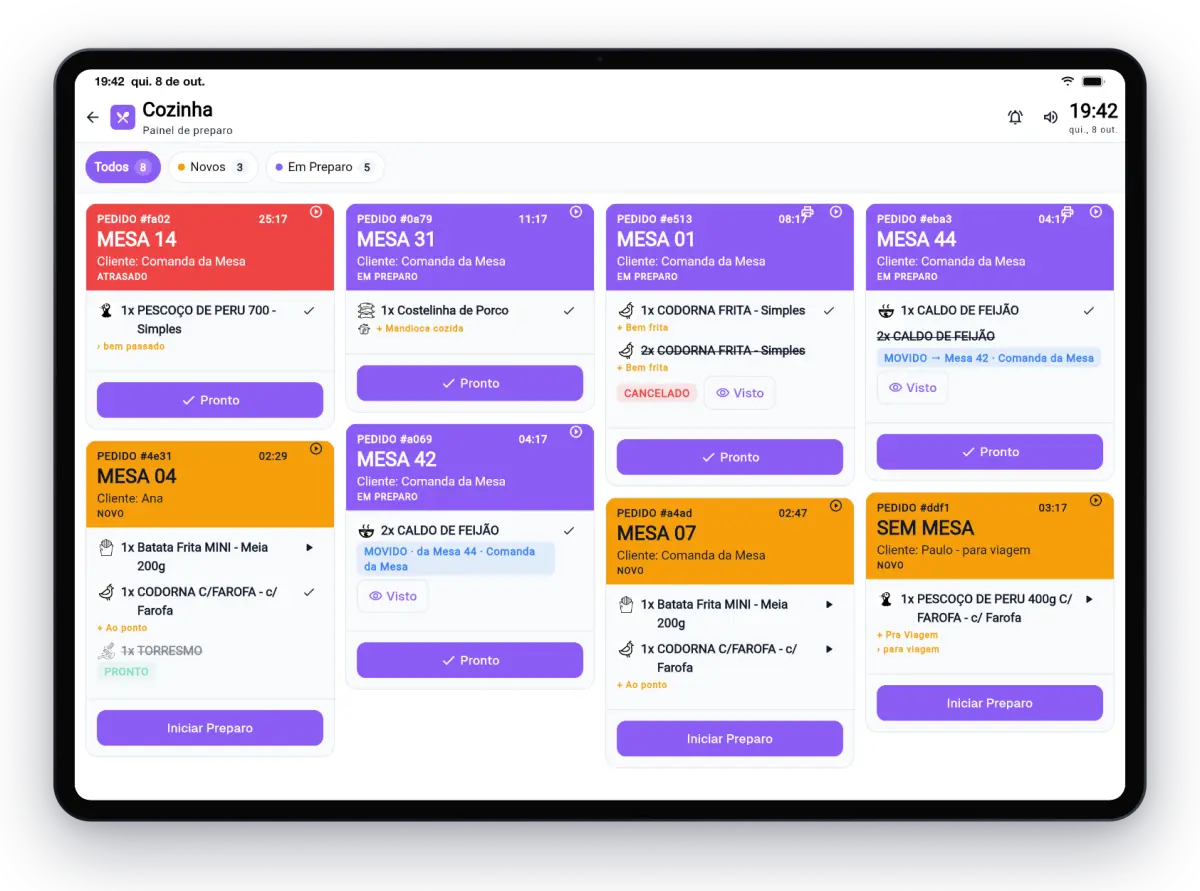
Task: Mark Costelinha de Porco as done
Action: tap(569, 311)
